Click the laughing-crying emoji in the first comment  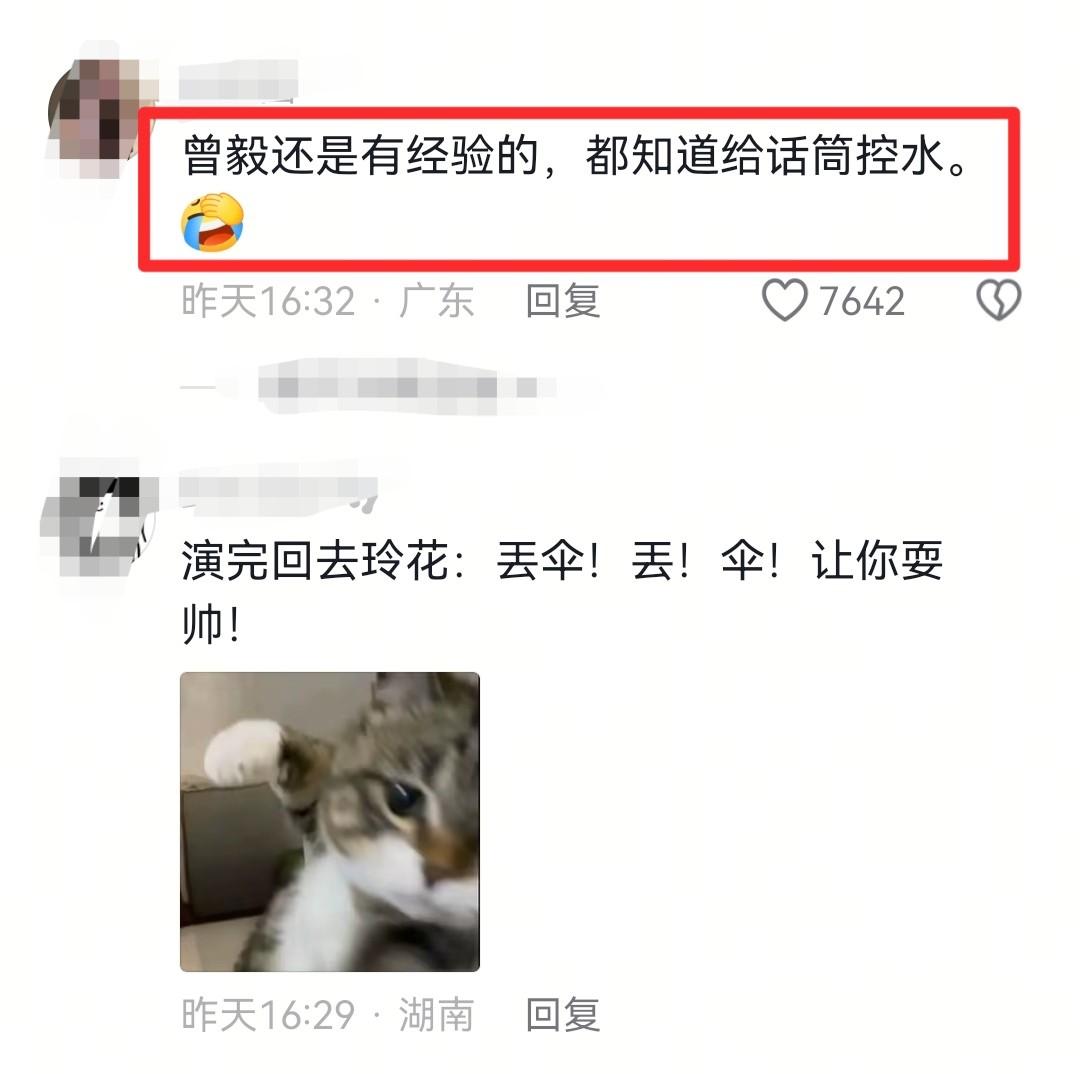[212, 222]
